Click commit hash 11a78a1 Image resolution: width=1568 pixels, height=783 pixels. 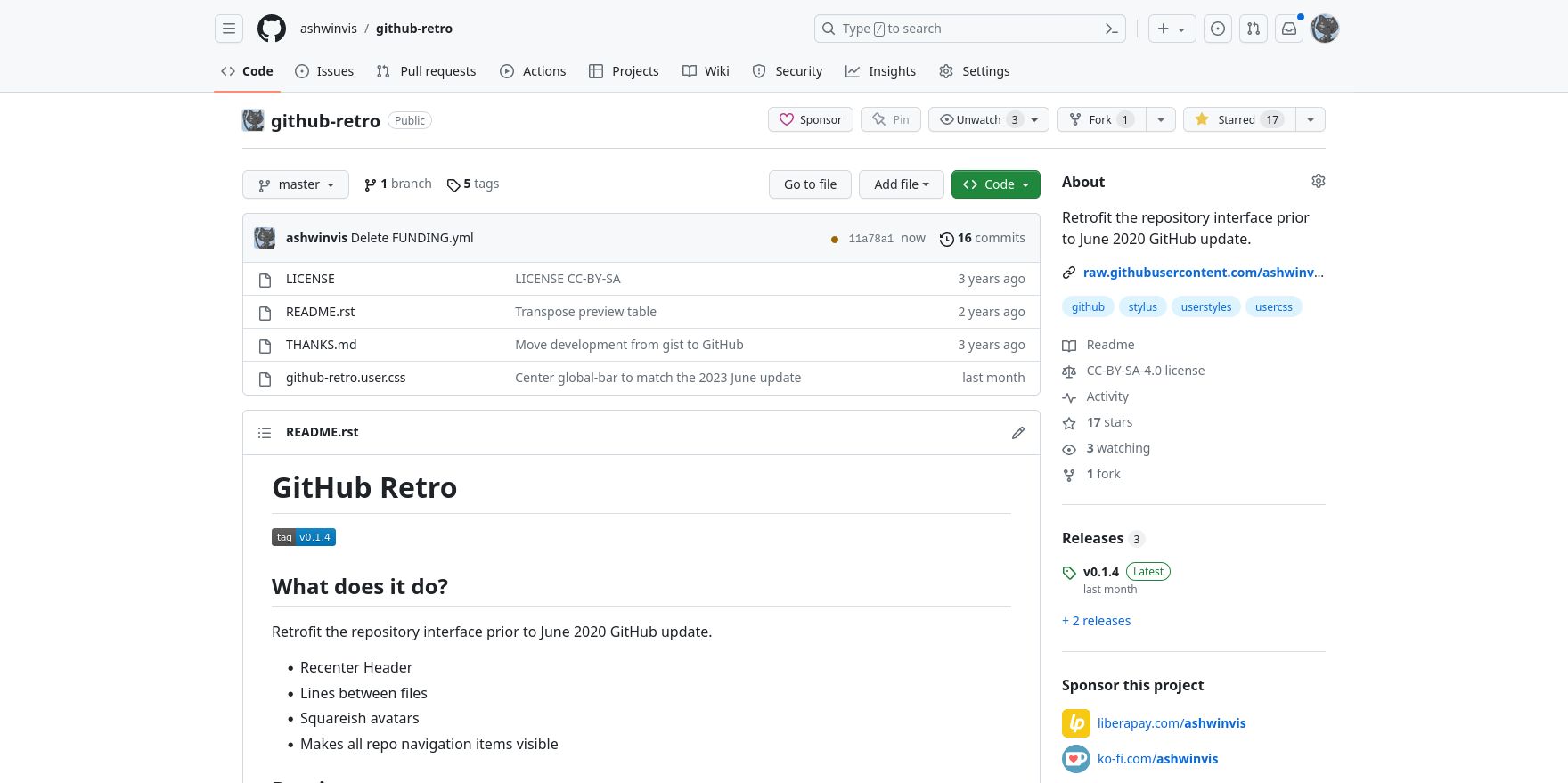click(870, 239)
